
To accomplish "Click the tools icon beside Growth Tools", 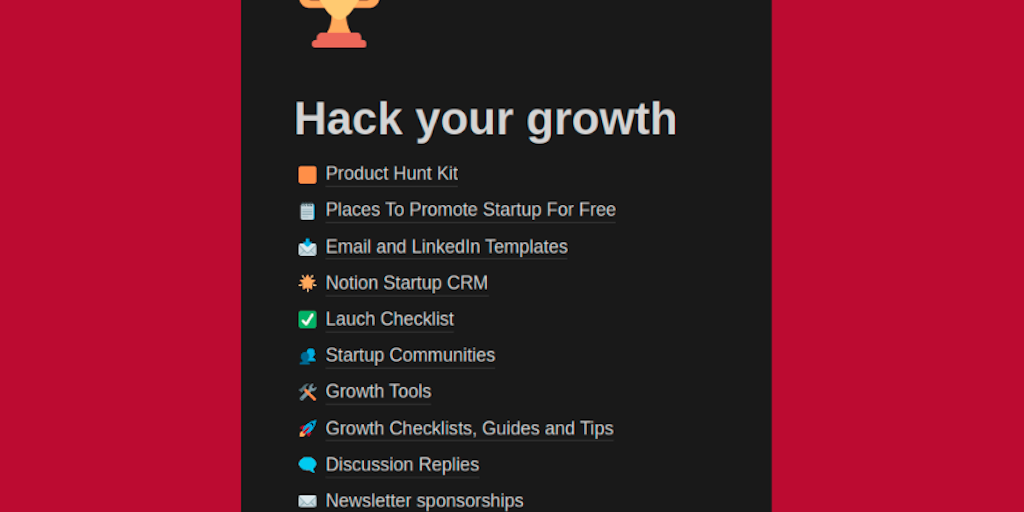I will 307,392.
